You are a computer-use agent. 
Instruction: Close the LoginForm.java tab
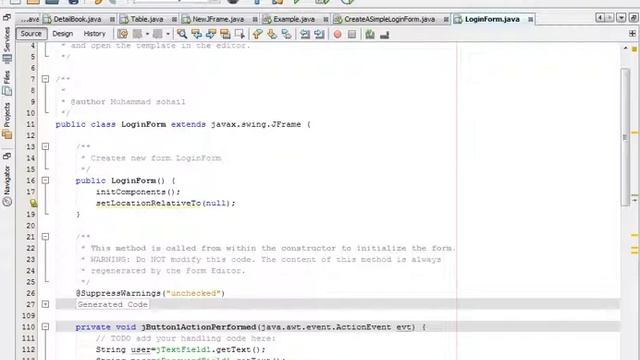pyautogui.click(x=530, y=20)
